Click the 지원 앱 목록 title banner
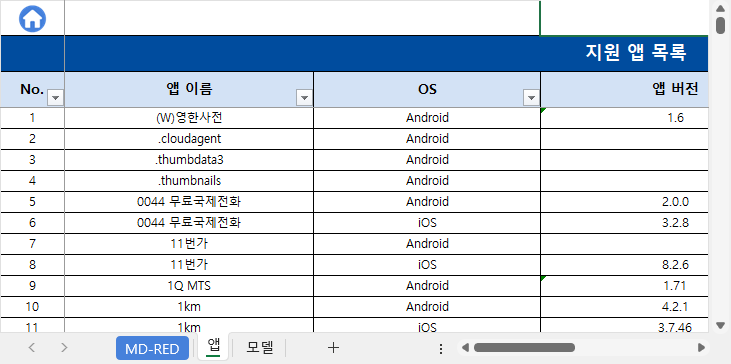This screenshot has width=731, height=364. 386,54
